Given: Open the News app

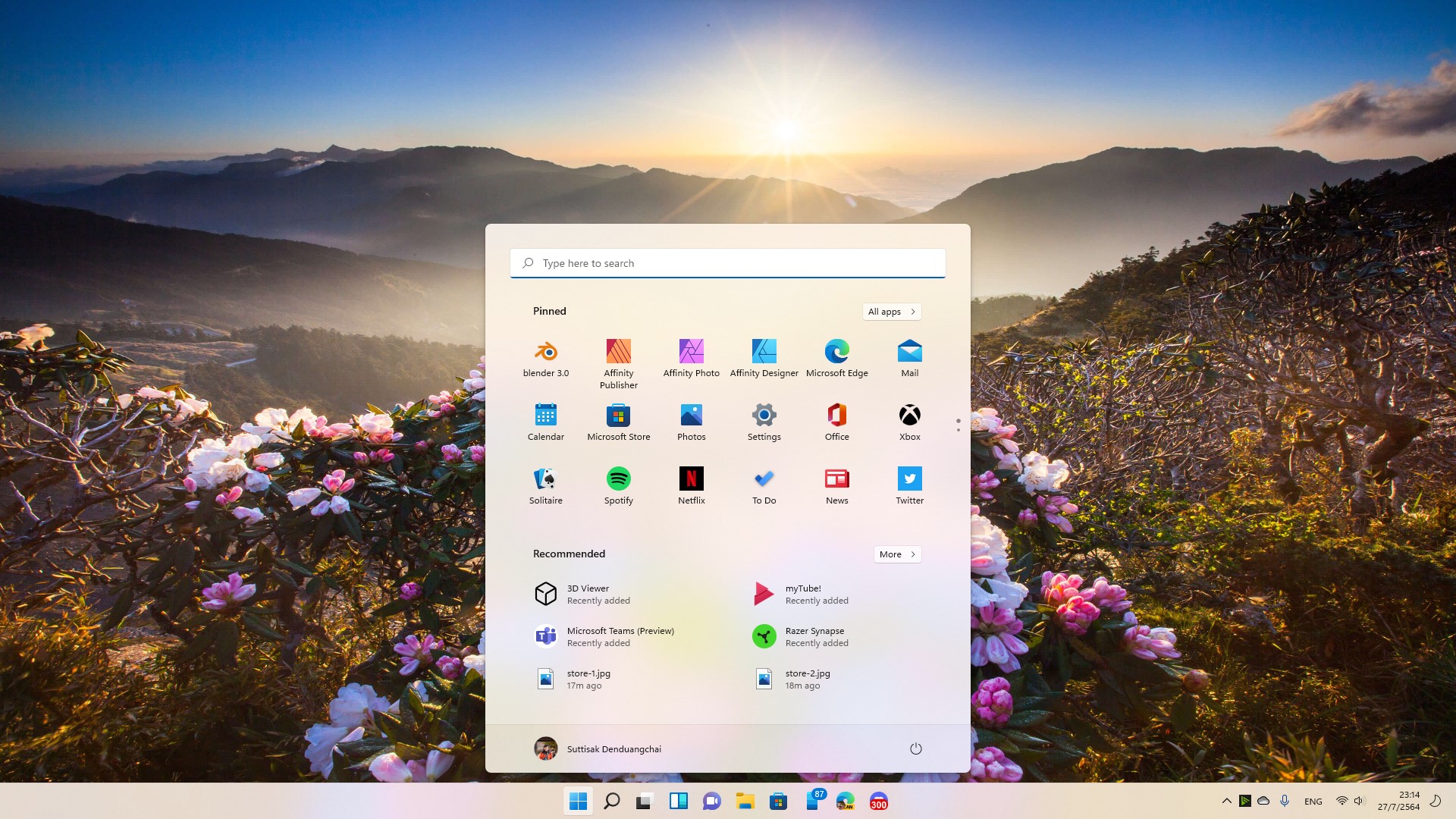Looking at the screenshot, I should (837, 486).
